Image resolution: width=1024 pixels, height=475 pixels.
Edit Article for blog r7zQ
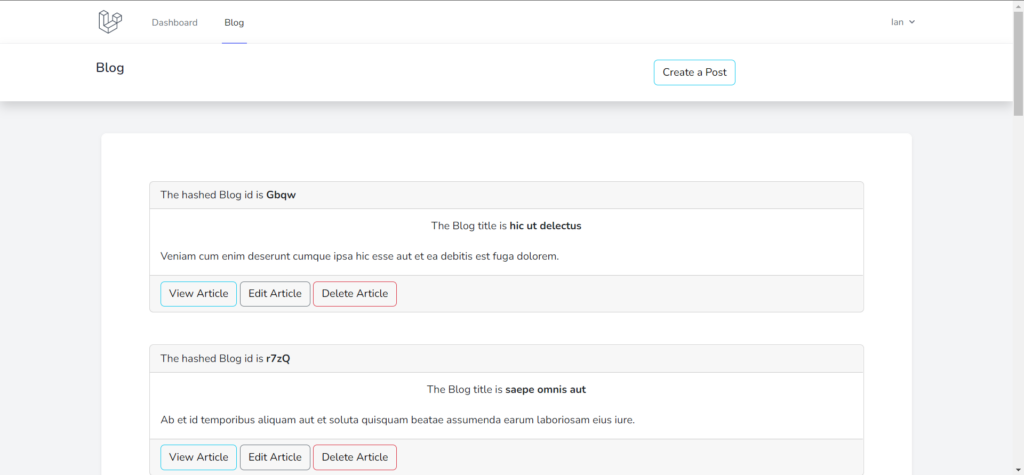point(275,457)
